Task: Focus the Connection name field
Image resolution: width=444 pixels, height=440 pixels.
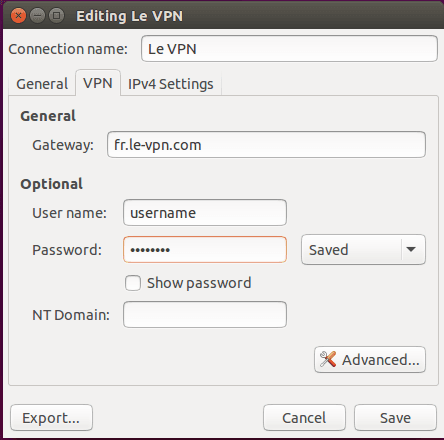Action: (x=289, y=49)
